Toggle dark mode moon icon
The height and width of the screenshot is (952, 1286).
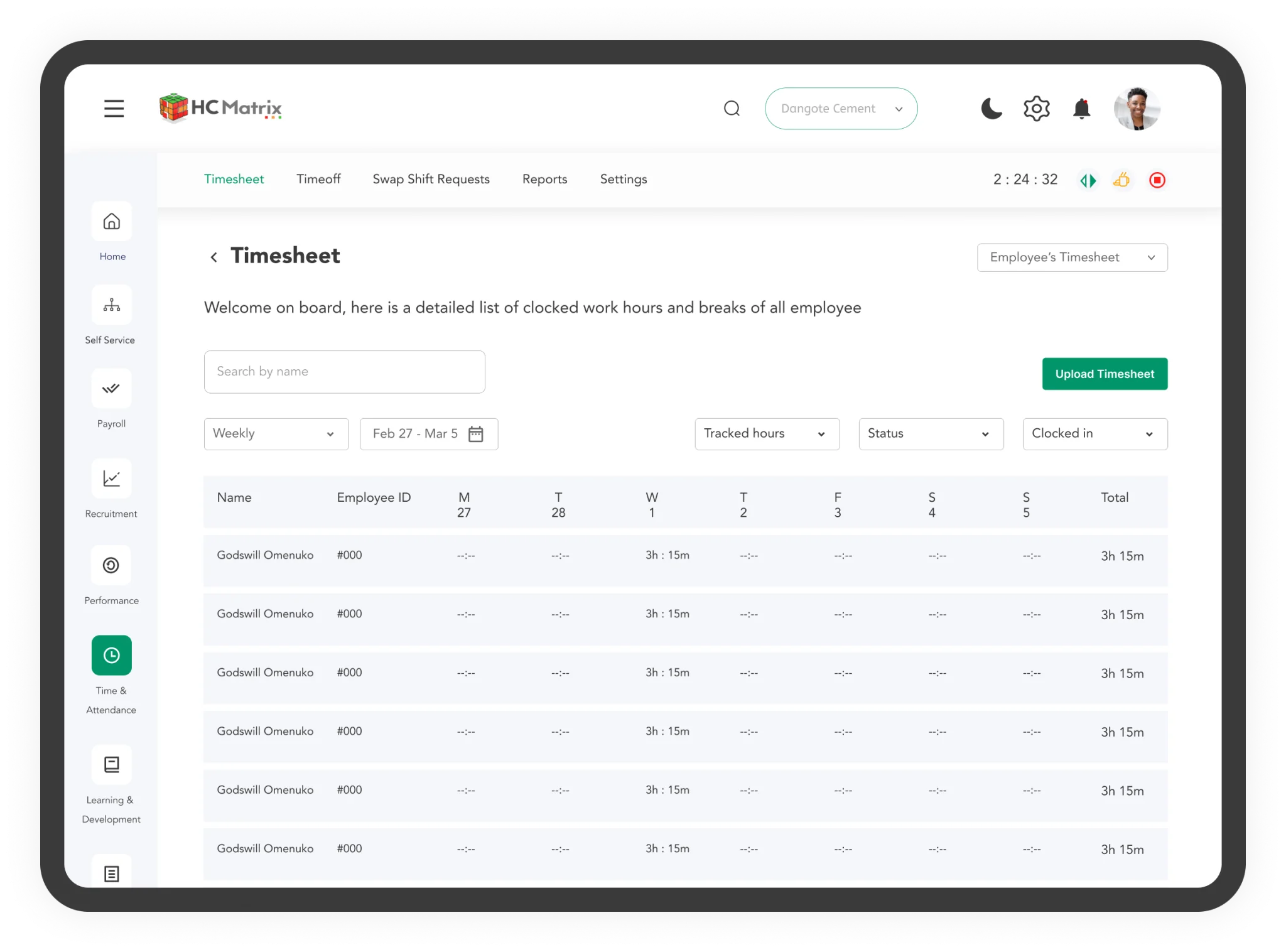tap(992, 109)
